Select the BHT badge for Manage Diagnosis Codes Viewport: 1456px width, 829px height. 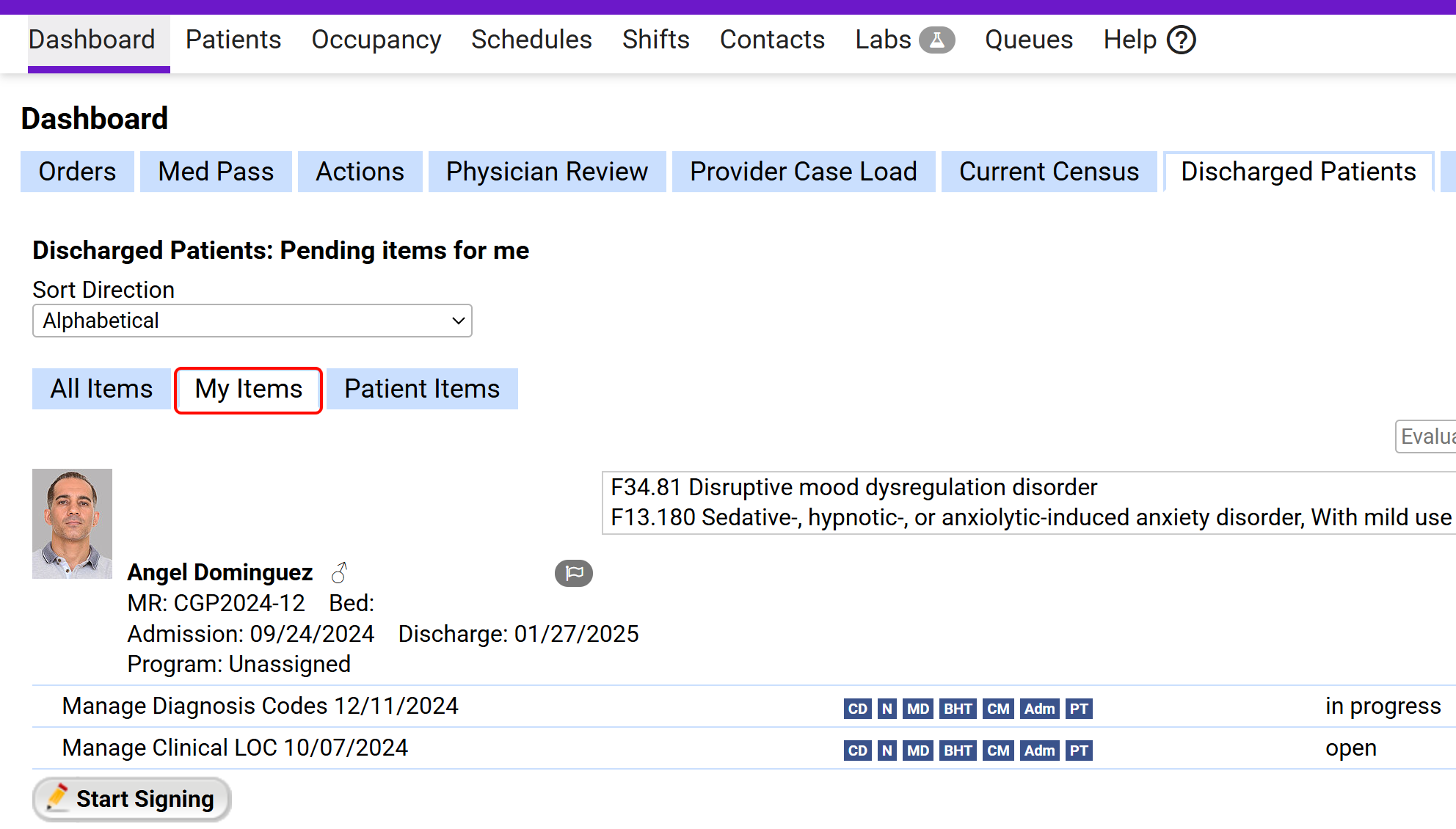(958, 709)
